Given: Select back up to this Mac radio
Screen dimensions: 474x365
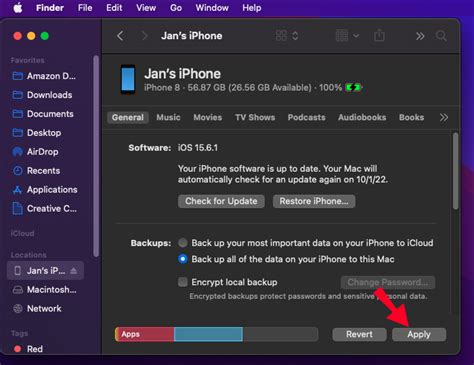Looking at the screenshot, I should point(183,259).
